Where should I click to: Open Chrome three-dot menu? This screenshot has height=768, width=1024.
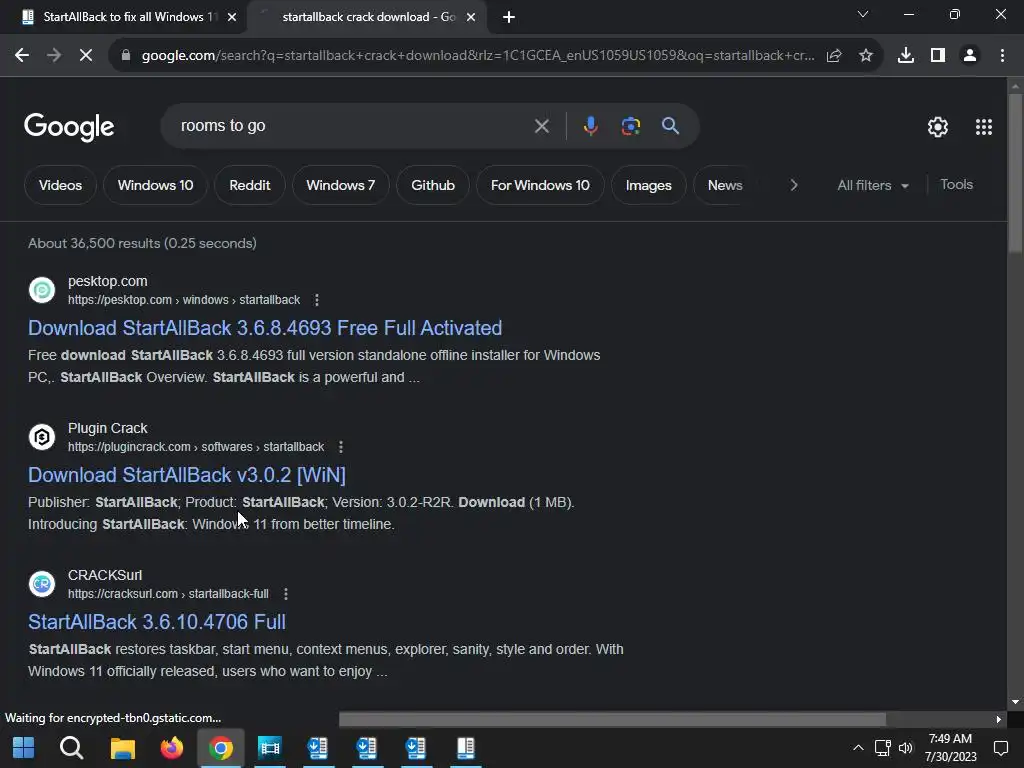[x=1002, y=56]
